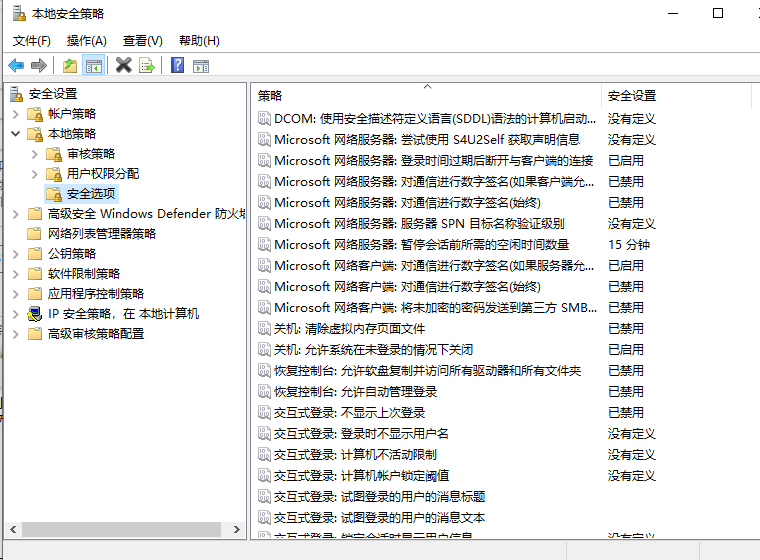Screen dimensions: 760x560
Task: Select Microsoft 网络服务器: 暂停会话前所需的空闲时间数量
Action: (x=421, y=245)
